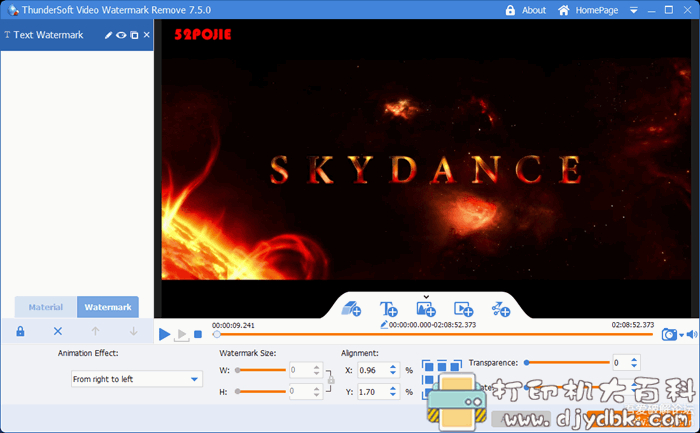
Task: Click the total duration 02:08:52.373
Action: 633,325
